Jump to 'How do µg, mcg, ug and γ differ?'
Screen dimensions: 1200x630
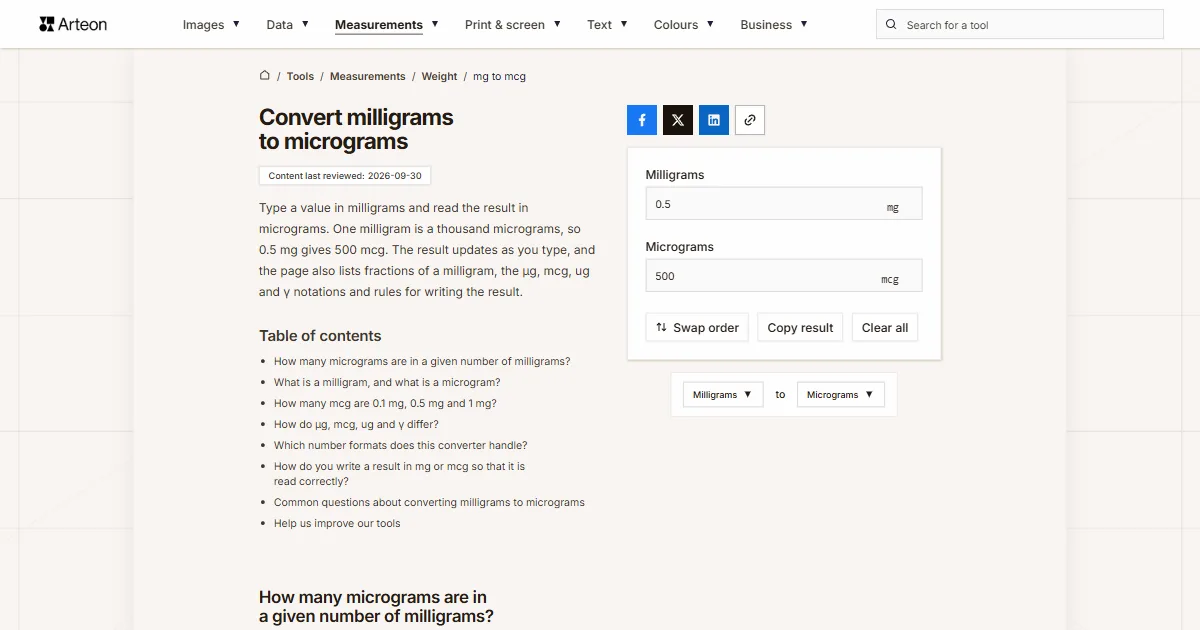point(356,424)
